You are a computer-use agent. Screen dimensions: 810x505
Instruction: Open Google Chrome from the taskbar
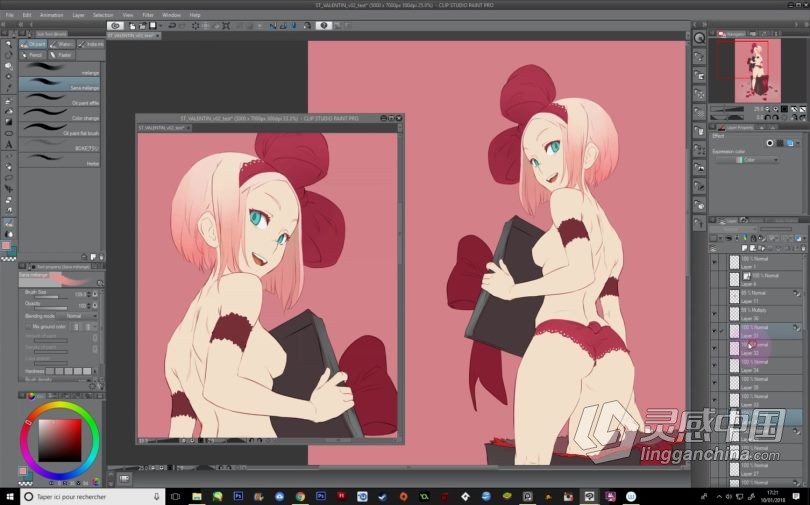tap(300, 496)
